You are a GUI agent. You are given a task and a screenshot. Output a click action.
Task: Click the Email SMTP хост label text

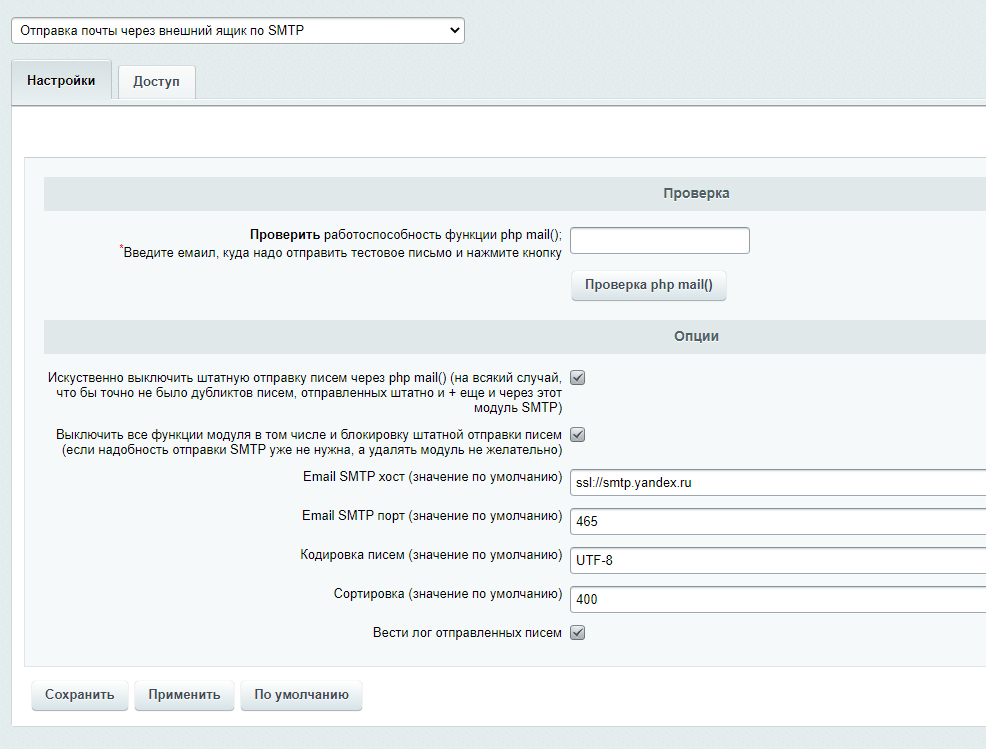coord(432,477)
